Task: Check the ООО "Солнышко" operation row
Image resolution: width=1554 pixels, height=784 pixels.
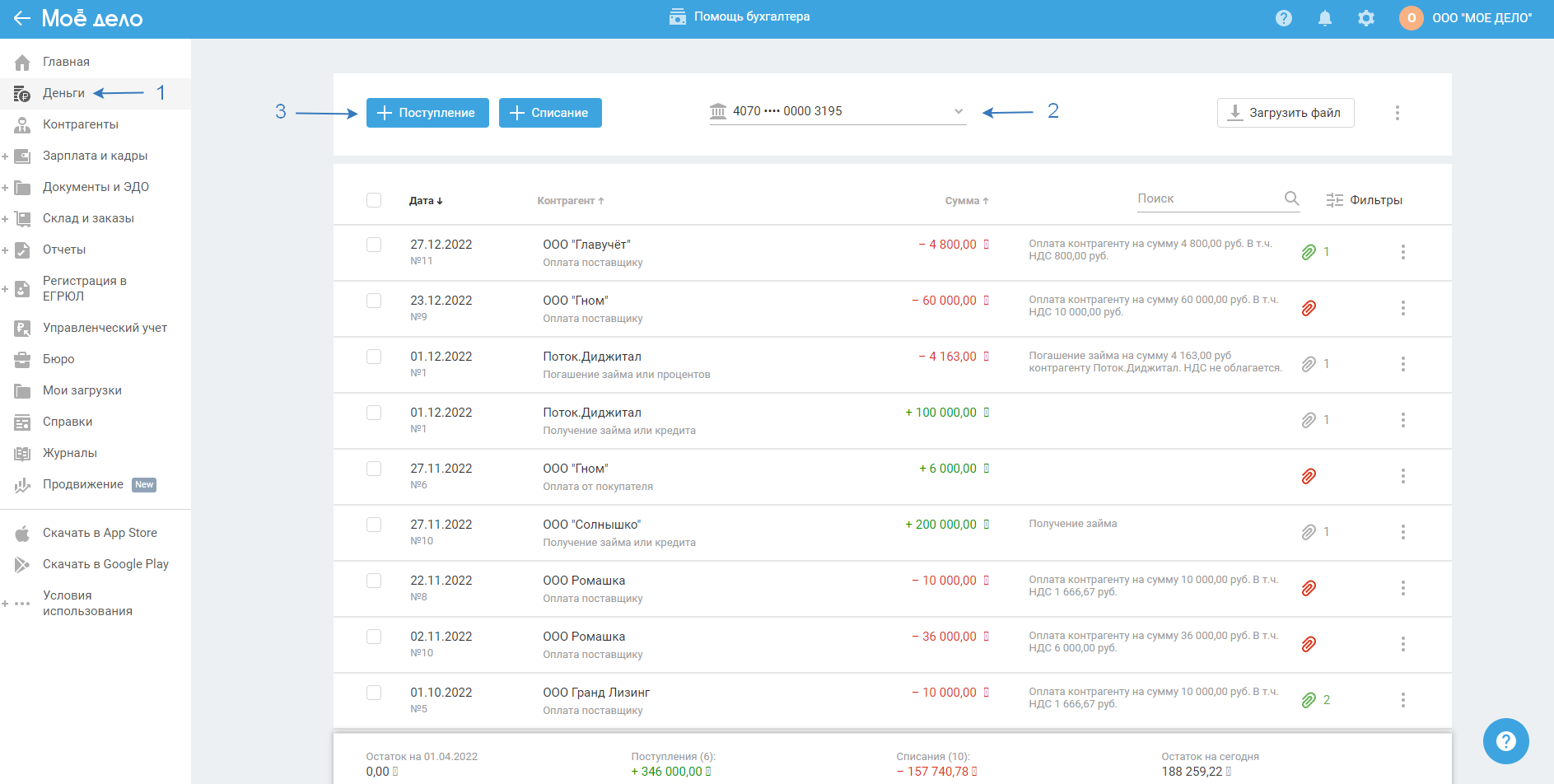Action: 374,525
